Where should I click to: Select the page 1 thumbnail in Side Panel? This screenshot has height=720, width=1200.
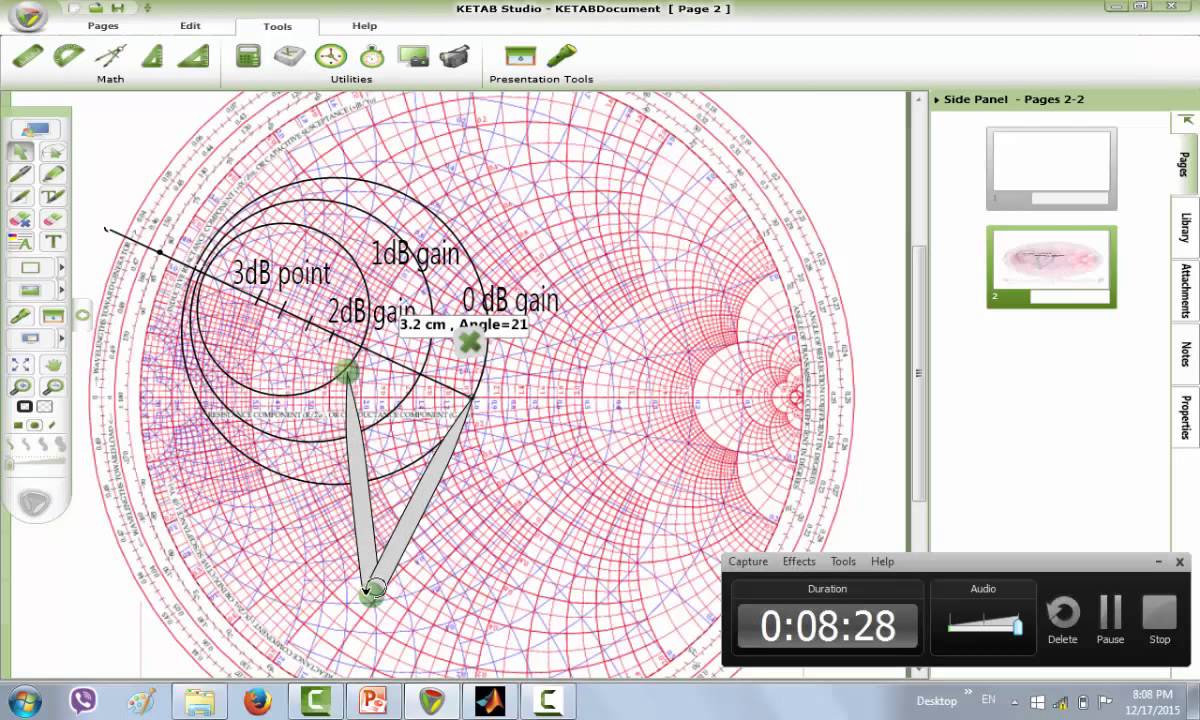click(x=1051, y=167)
